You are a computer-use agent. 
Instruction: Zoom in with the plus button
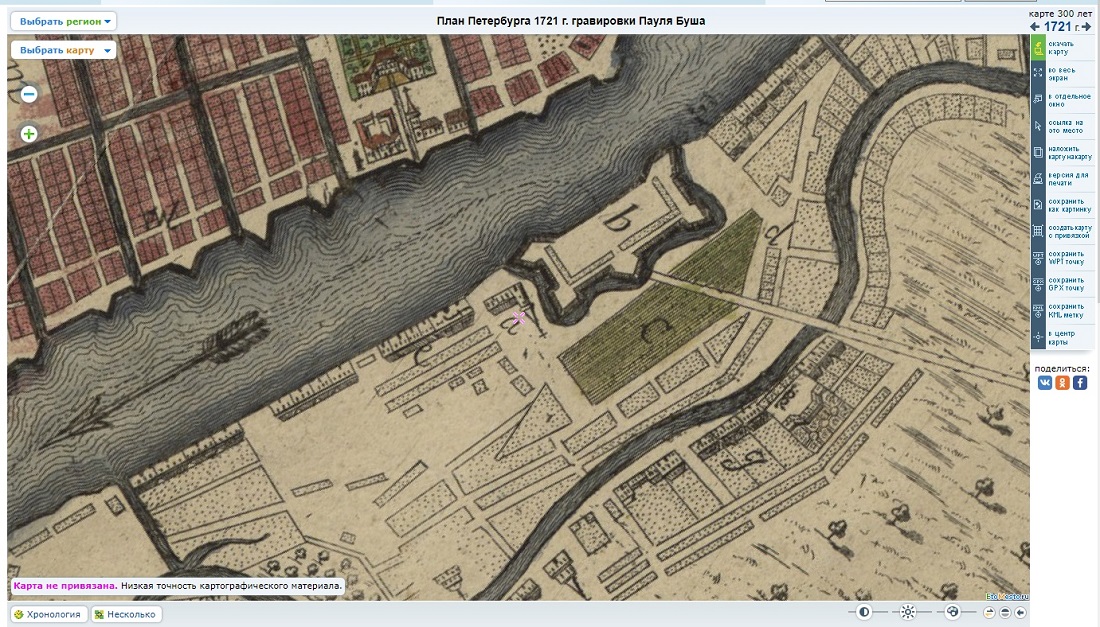click(x=29, y=134)
